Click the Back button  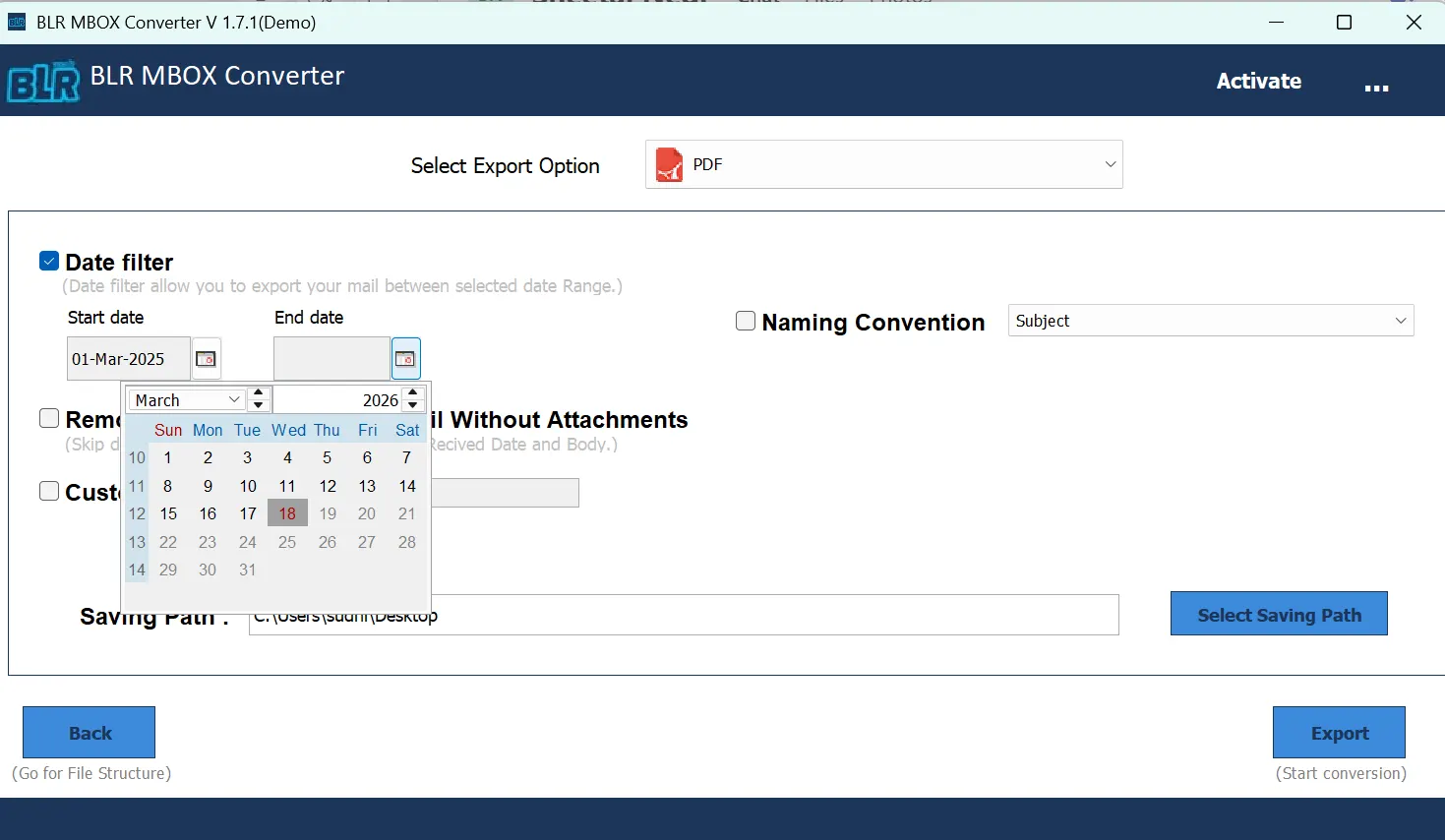[90, 733]
